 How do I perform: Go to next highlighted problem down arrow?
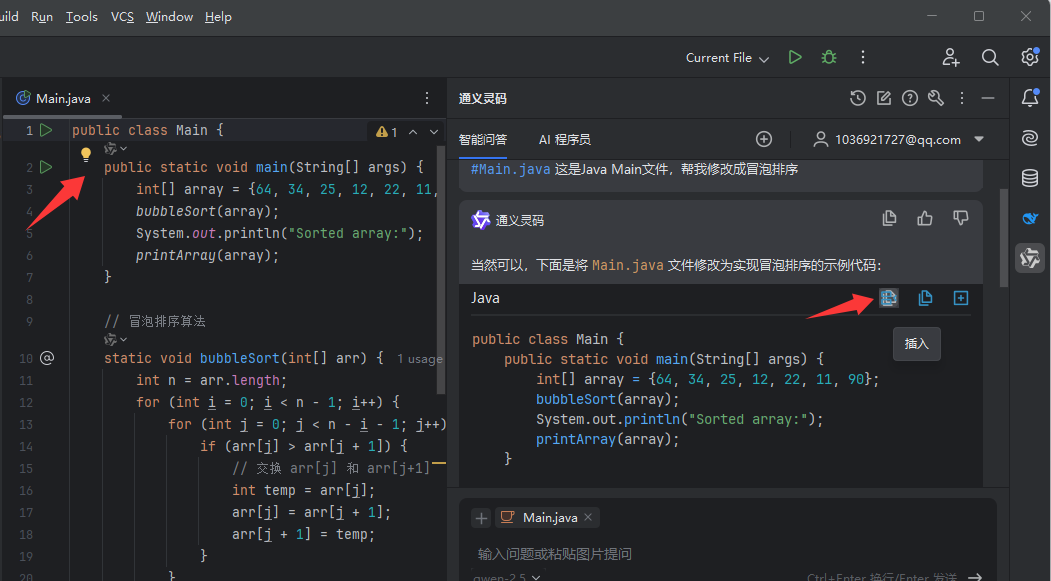pyautogui.click(x=434, y=132)
